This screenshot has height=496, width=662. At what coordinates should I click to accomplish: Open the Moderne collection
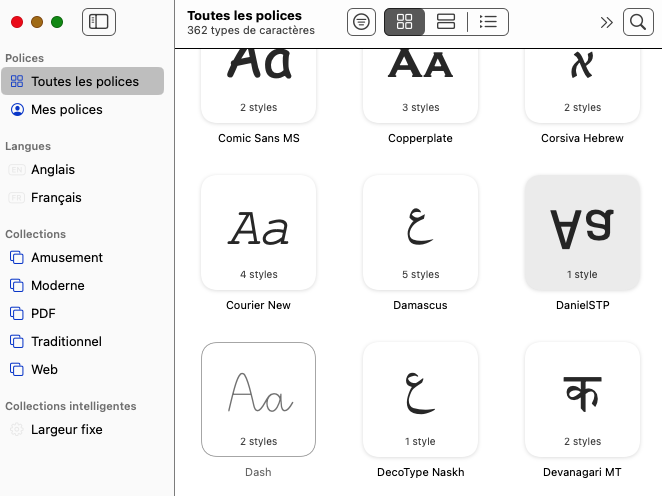point(57,285)
